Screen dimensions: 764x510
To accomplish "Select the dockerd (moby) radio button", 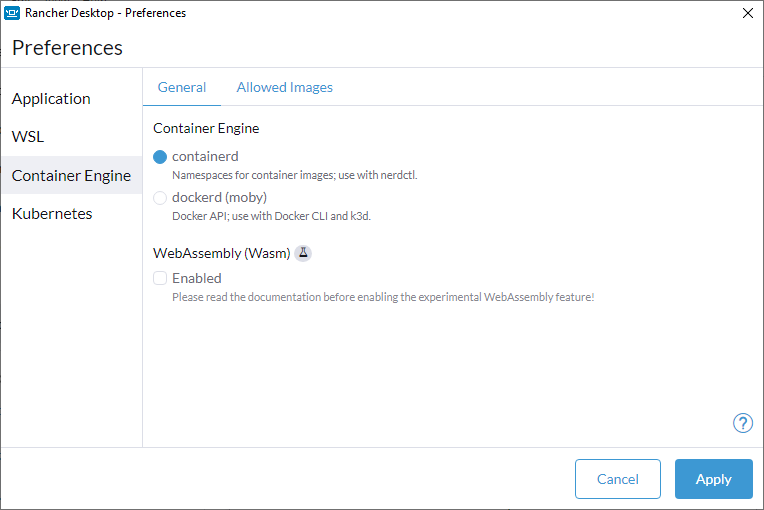I will click(160, 197).
